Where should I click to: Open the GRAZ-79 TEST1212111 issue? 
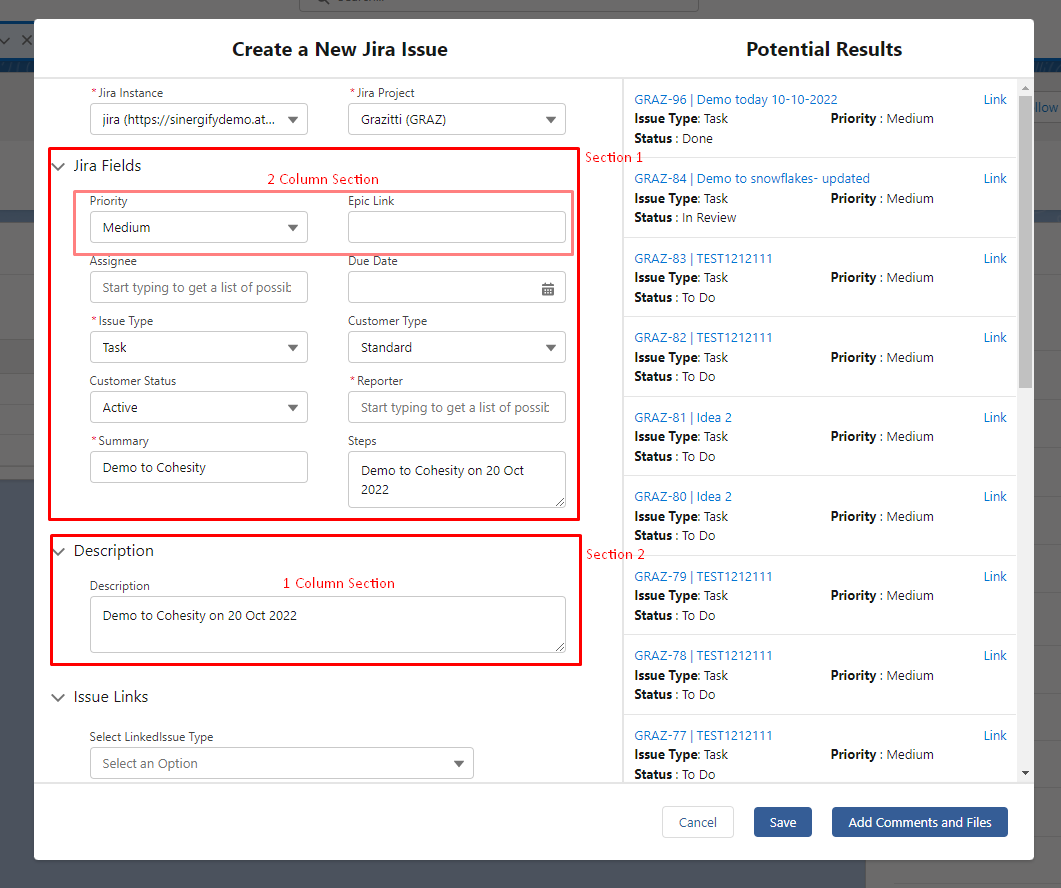tap(703, 577)
